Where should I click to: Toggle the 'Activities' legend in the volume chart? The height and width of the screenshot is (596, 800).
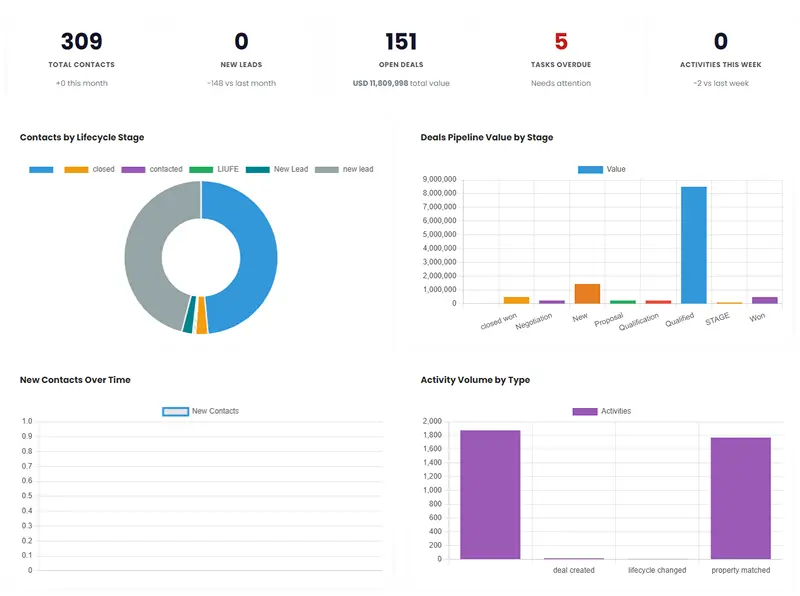pos(601,411)
